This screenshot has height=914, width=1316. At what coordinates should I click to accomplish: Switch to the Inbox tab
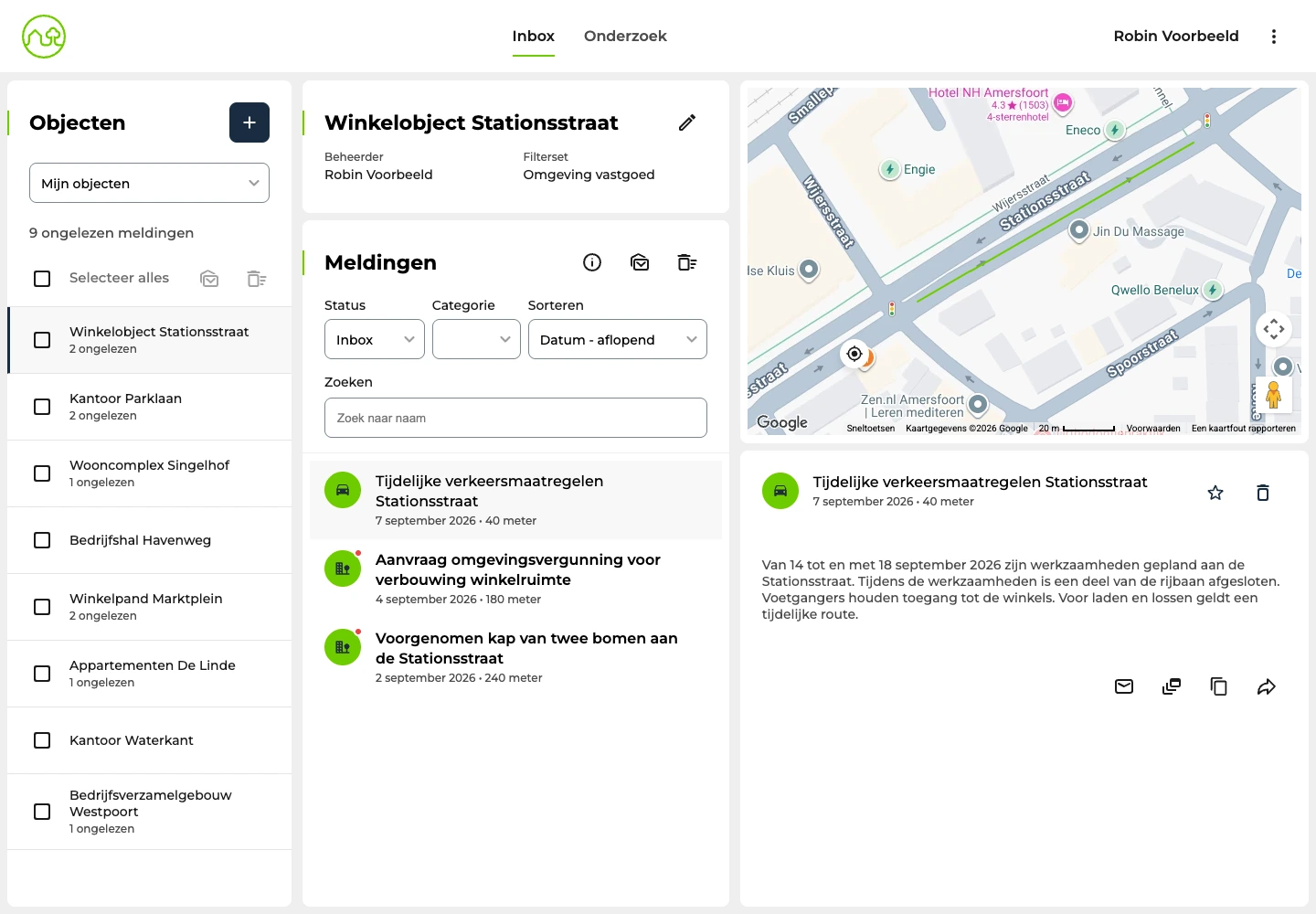(x=533, y=37)
